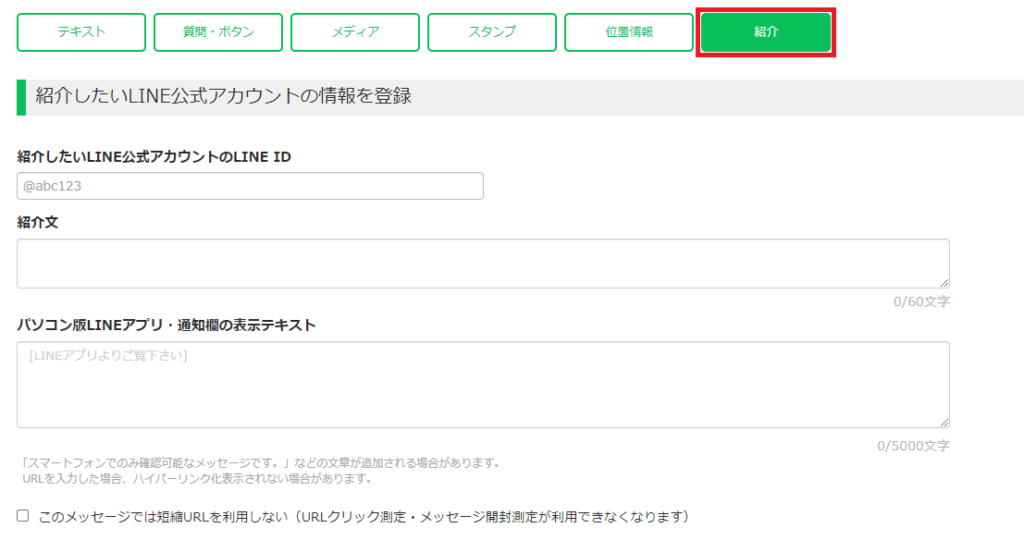Click the 0/60文字 counter
This screenshot has height=553, width=1024.
(921, 302)
